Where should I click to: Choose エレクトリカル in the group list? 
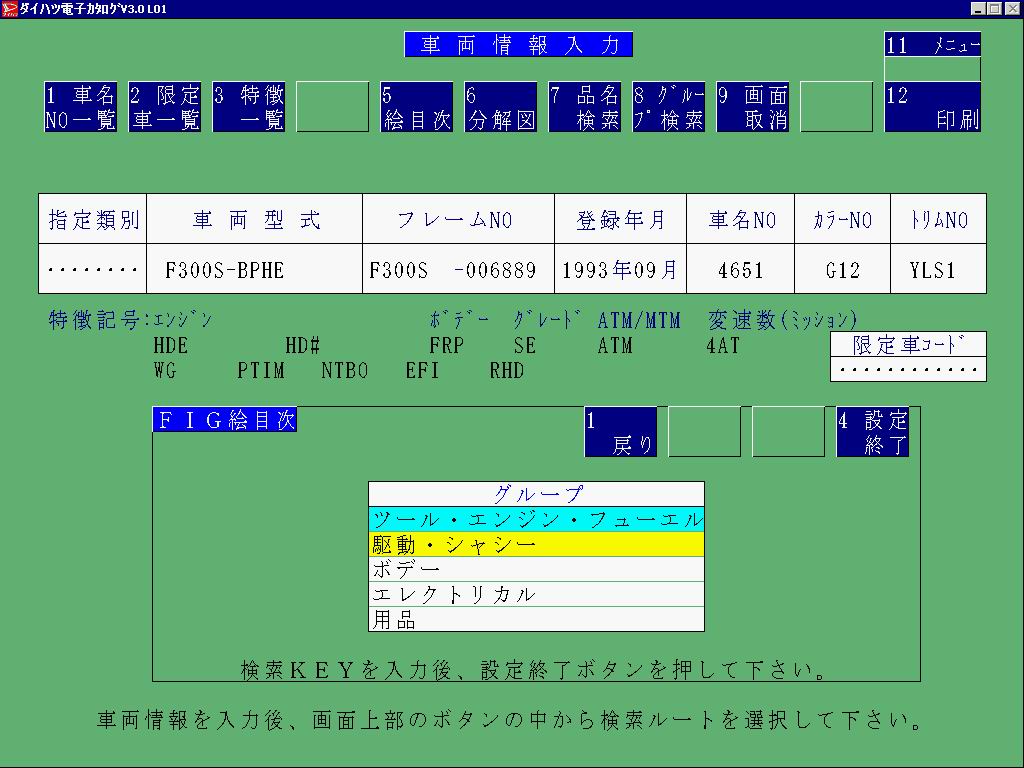(x=536, y=594)
